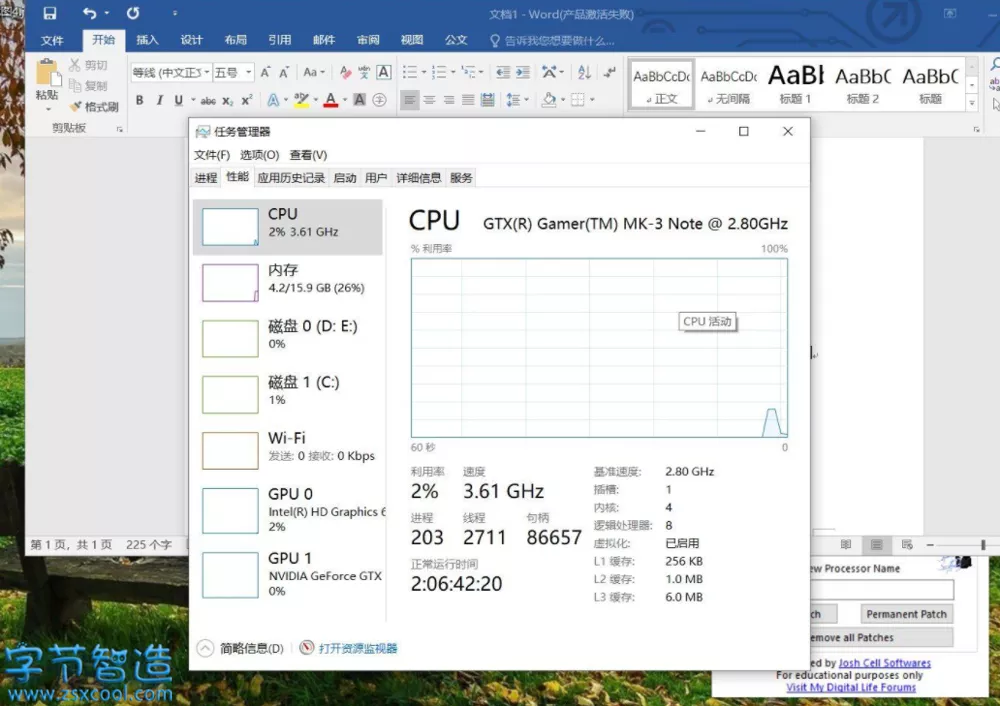Open text effects and typography
This screenshot has height=706, width=1000.
(x=273, y=100)
